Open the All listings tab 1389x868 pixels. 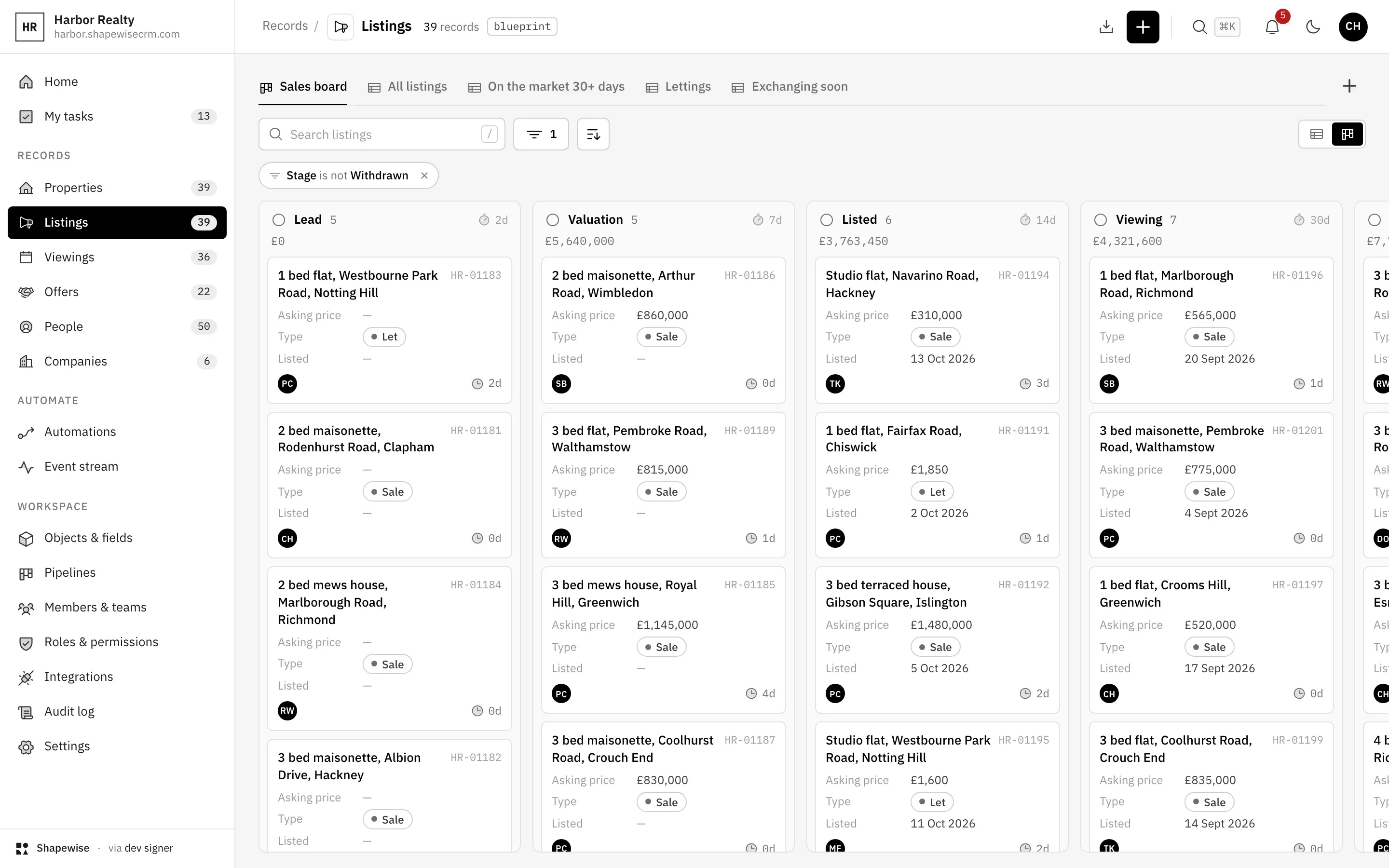[x=407, y=87]
